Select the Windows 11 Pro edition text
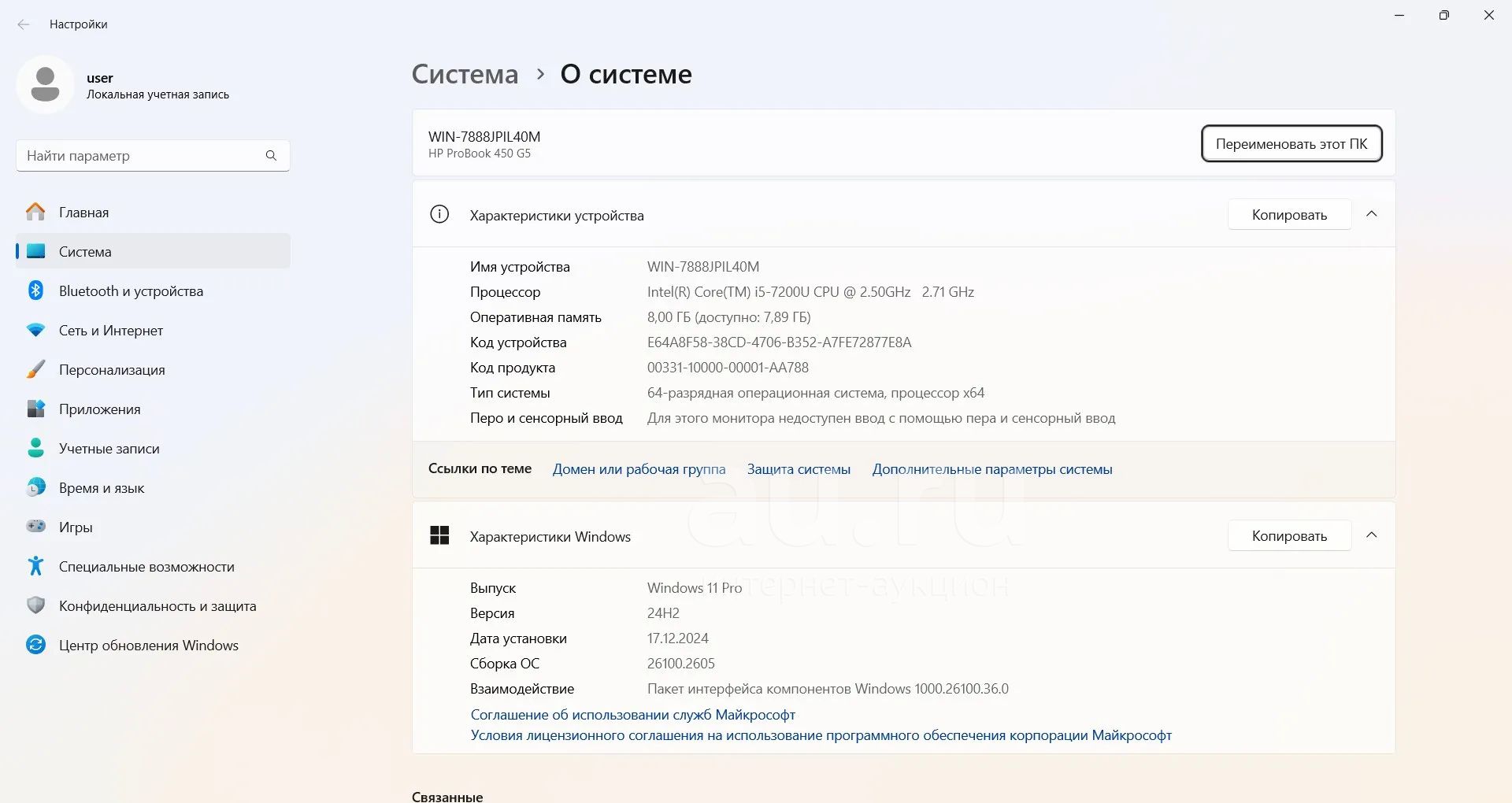 [695, 588]
